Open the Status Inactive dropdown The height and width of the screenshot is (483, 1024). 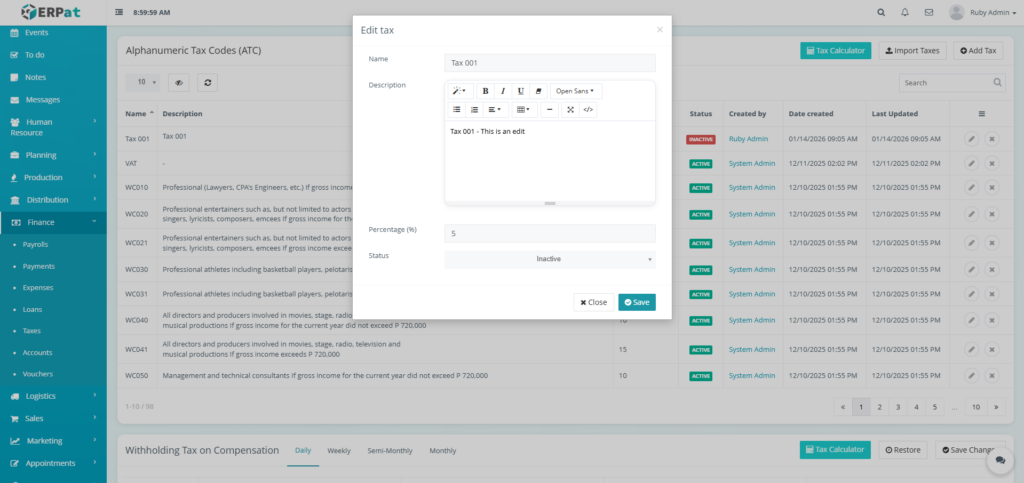550,259
